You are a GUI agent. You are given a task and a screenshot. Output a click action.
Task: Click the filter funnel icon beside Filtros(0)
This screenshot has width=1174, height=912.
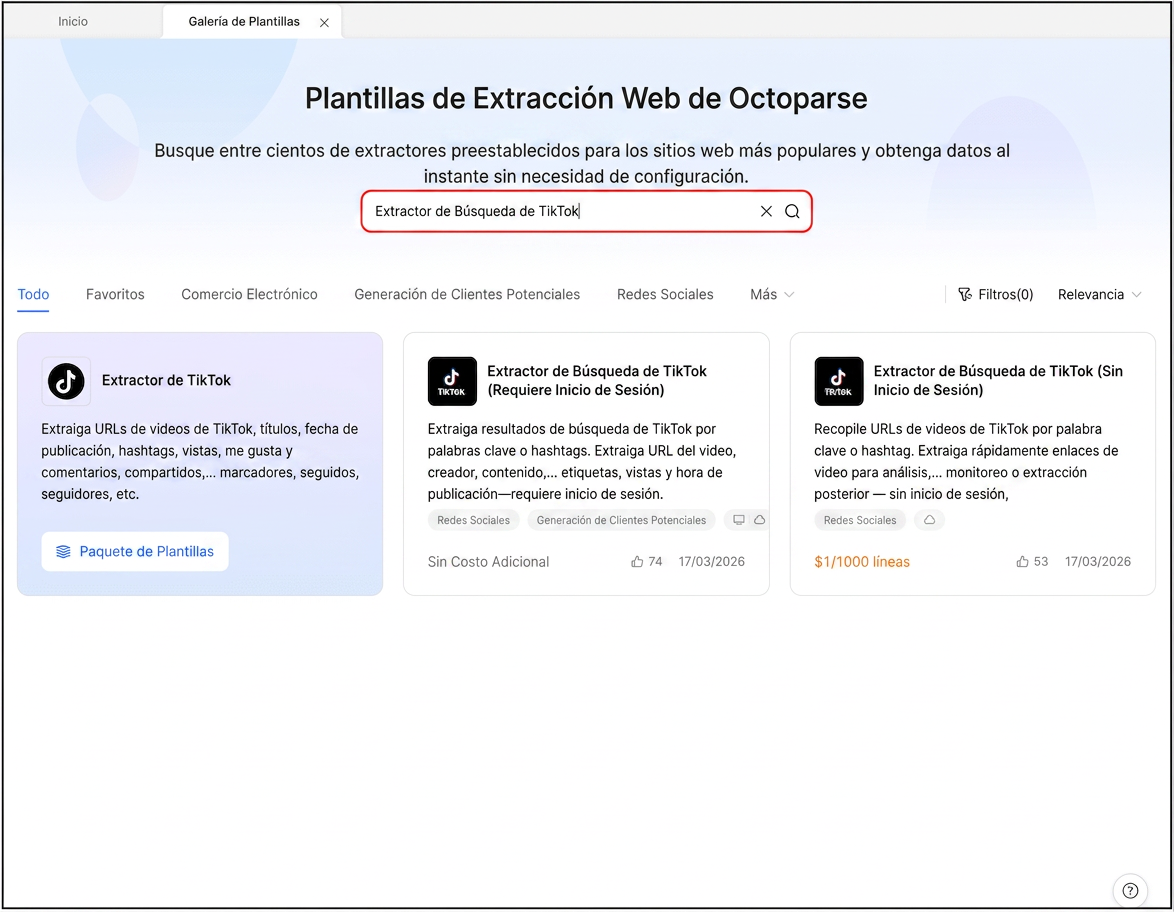(x=965, y=294)
